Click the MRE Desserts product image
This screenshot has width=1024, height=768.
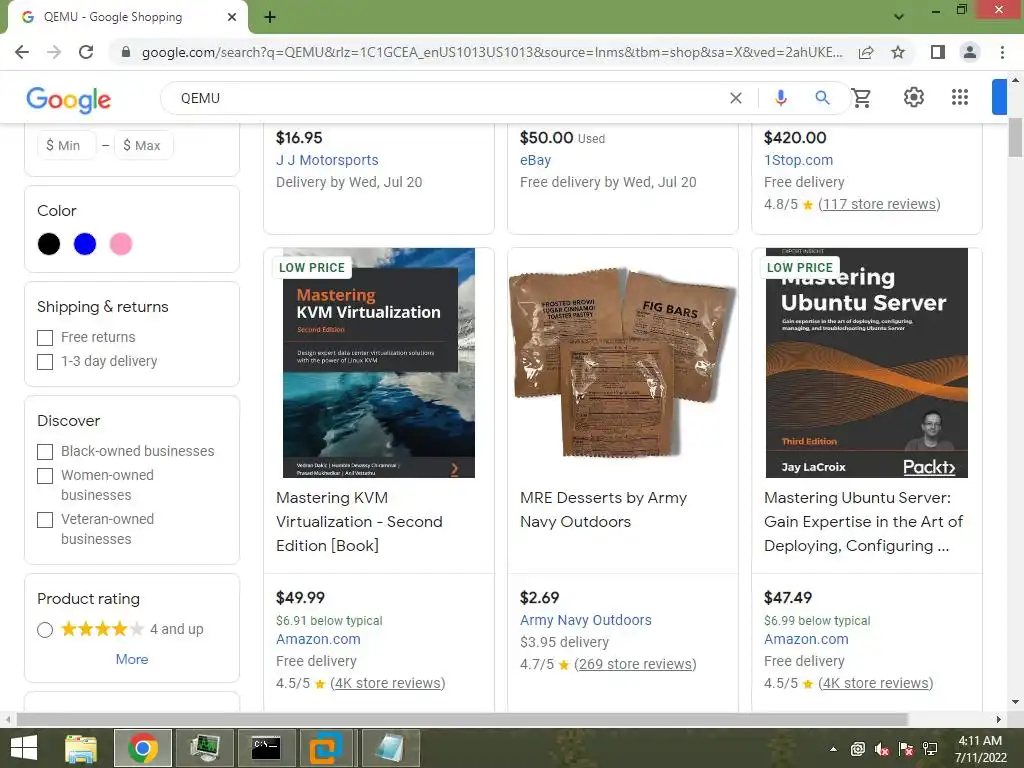click(623, 362)
